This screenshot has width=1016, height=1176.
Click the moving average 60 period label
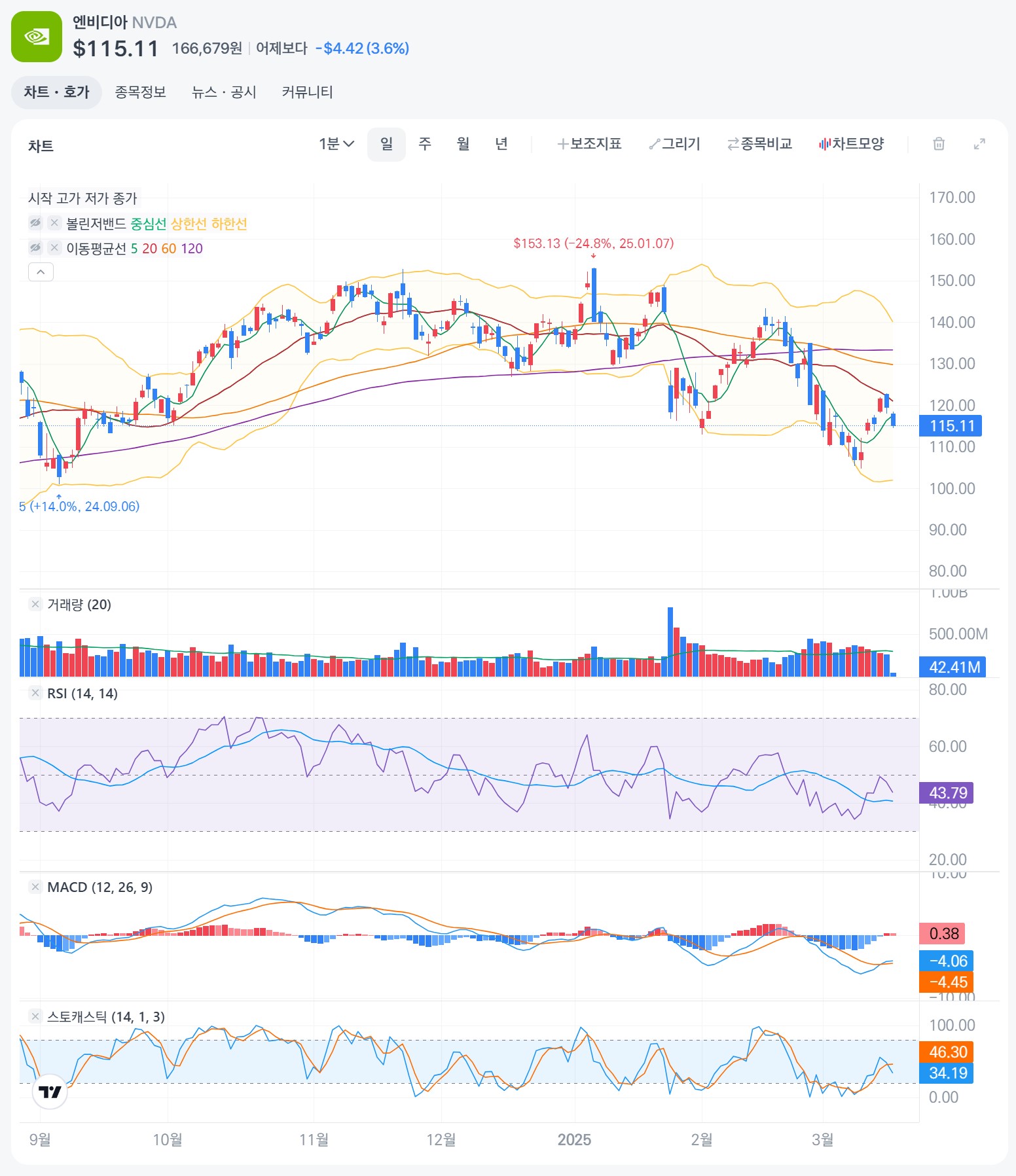169,249
